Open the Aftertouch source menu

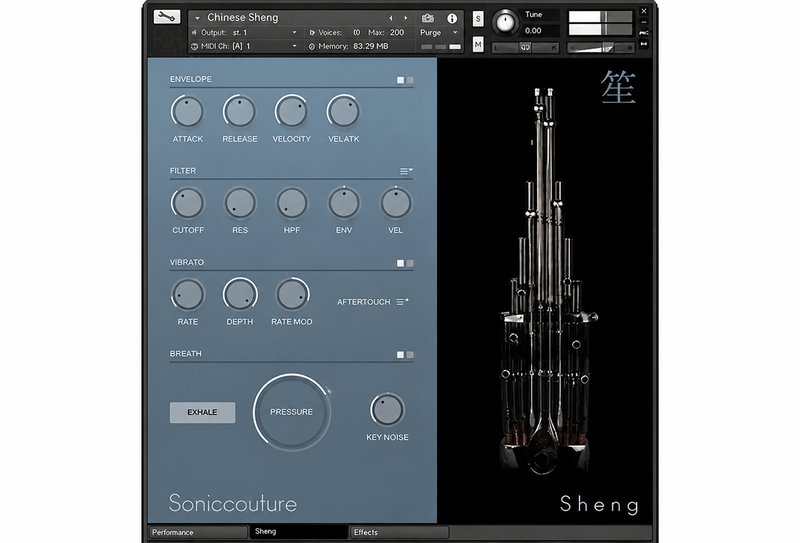(403, 302)
